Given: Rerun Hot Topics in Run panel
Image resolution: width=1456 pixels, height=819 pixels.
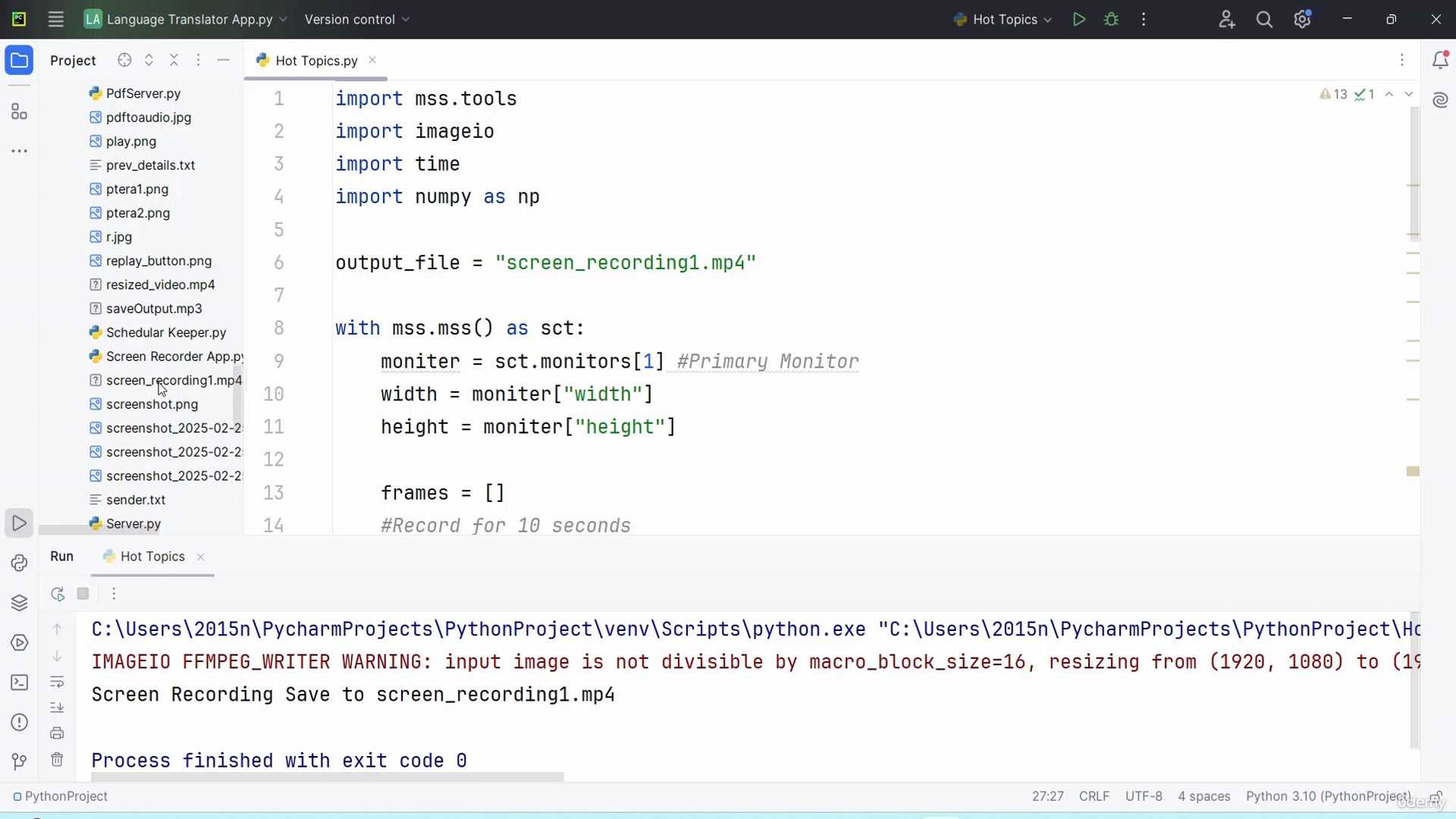Looking at the screenshot, I should coord(58,594).
